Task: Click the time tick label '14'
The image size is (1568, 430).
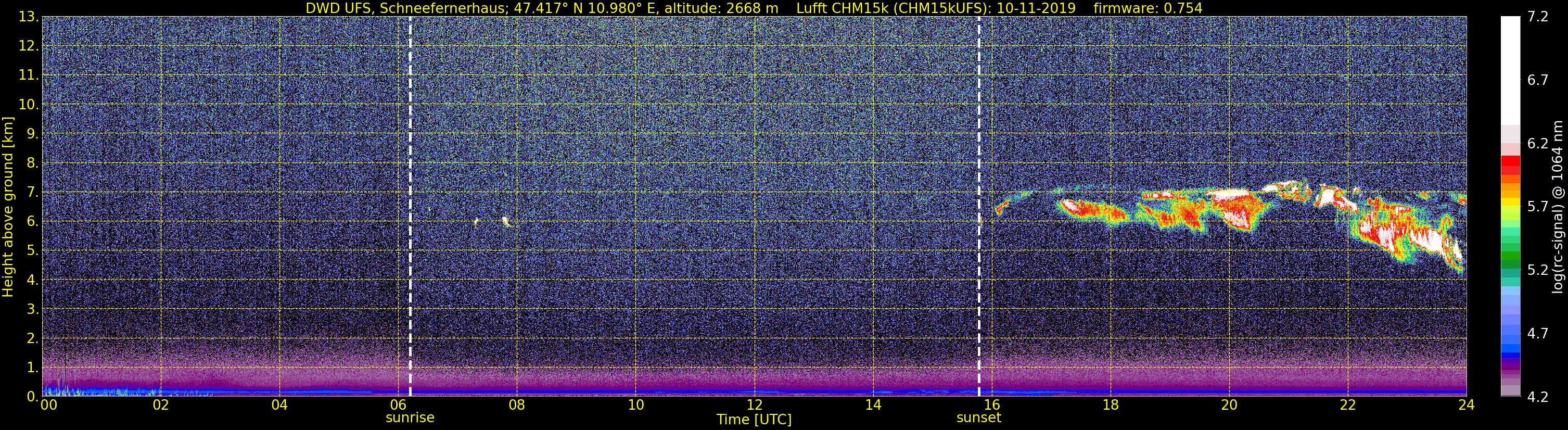Action: (x=873, y=405)
